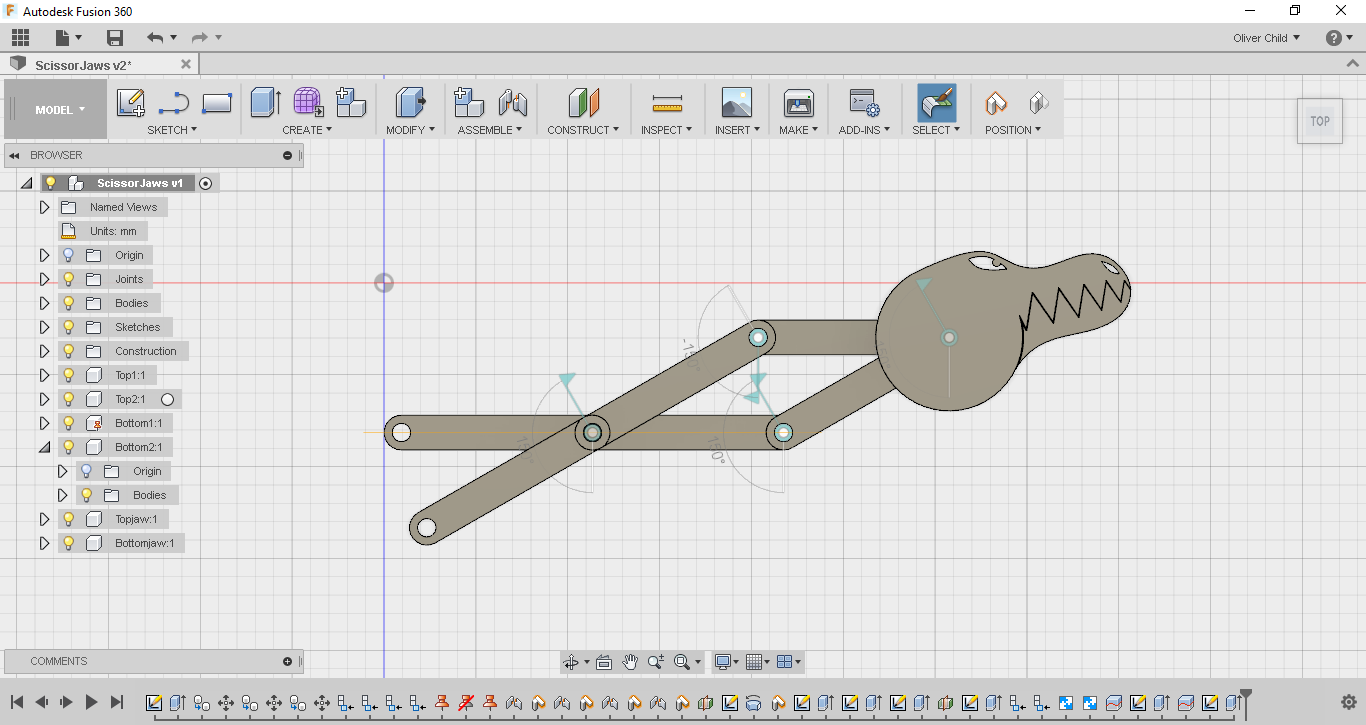Screen dimensions: 1366x725
Task: Click the 3D Print Make icon
Action: point(798,103)
